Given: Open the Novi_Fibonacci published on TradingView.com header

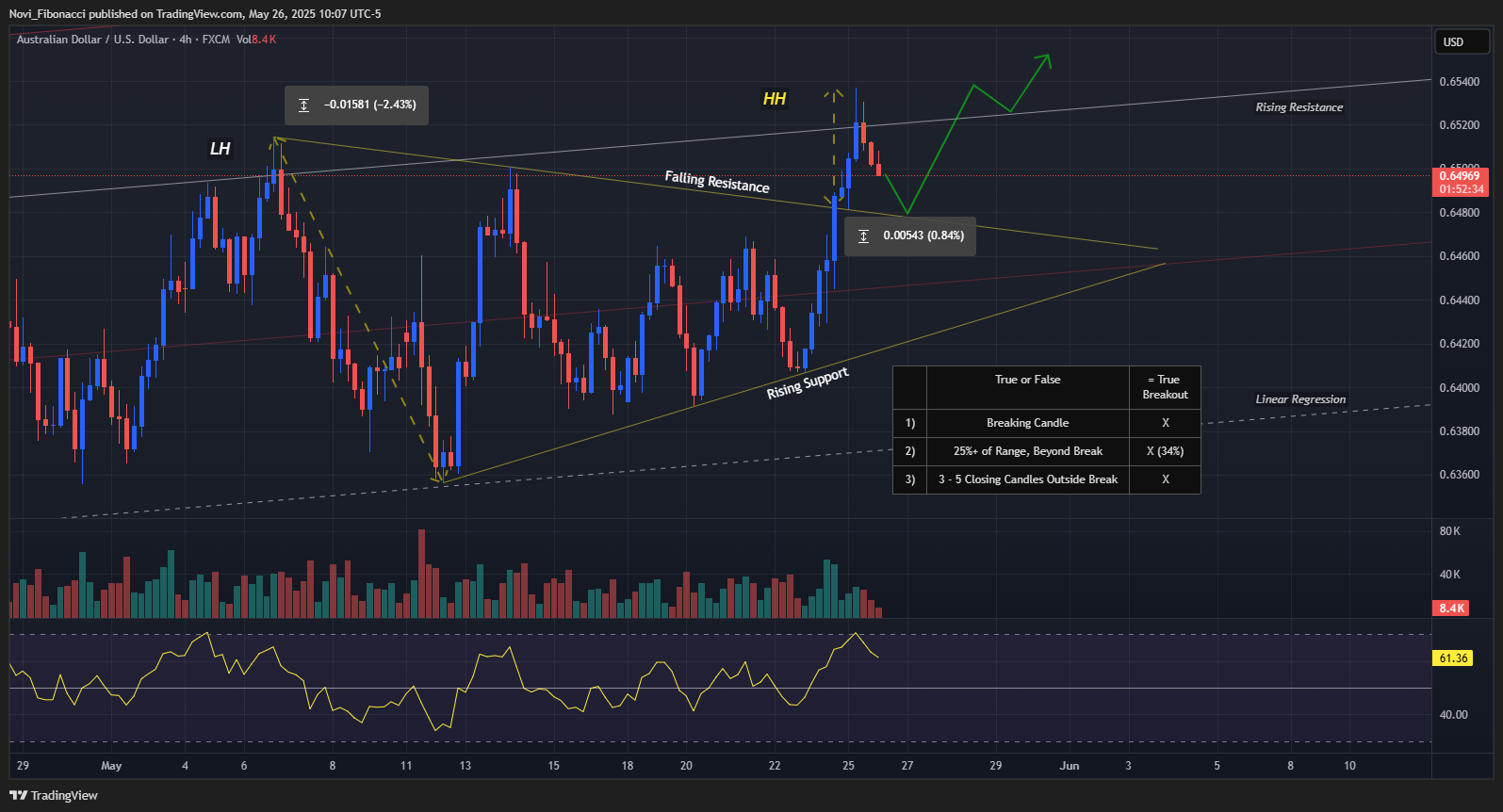Looking at the screenshot, I should [195, 13].
